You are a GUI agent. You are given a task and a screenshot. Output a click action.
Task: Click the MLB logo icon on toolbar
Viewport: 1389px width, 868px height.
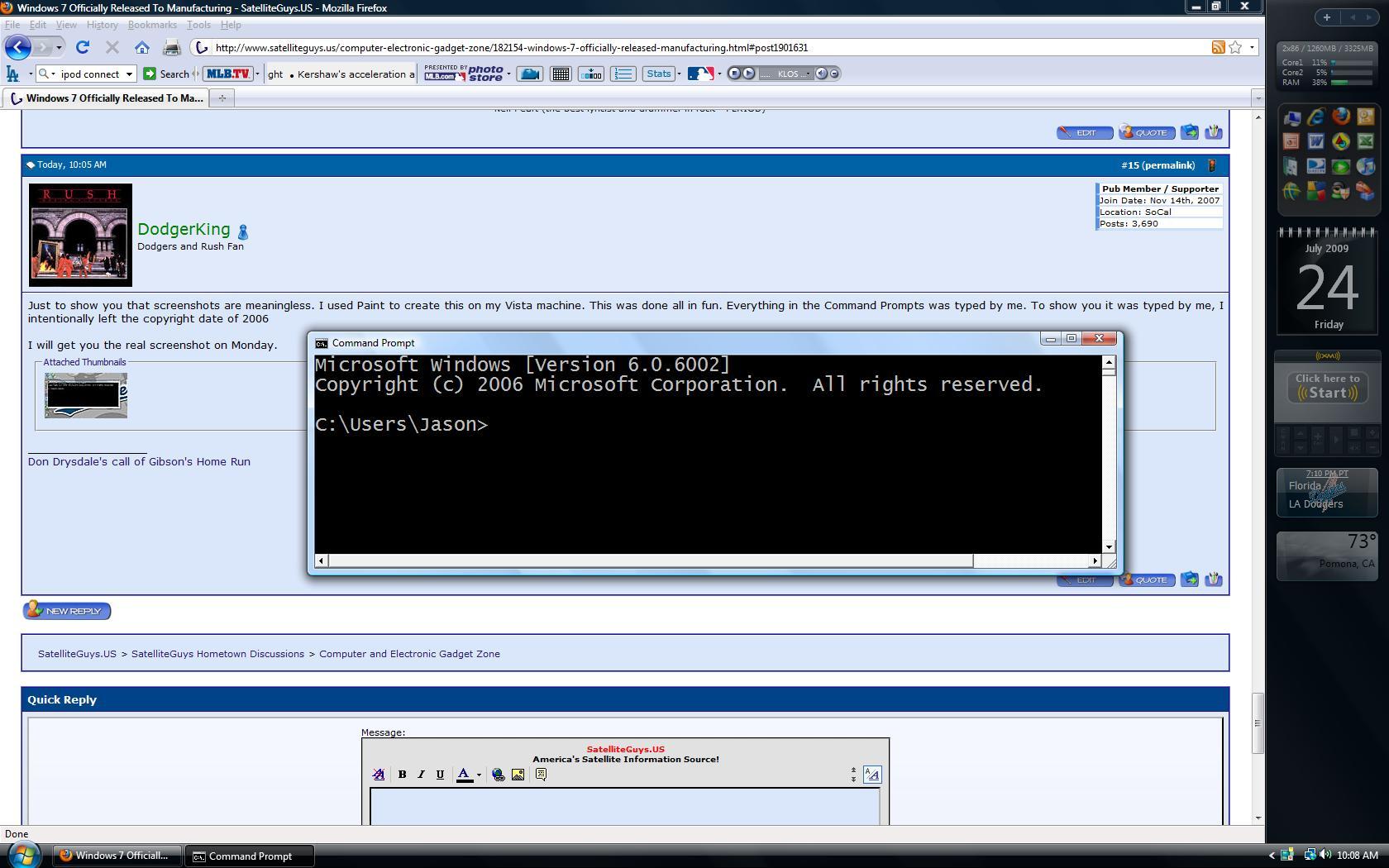click(700, 74)
